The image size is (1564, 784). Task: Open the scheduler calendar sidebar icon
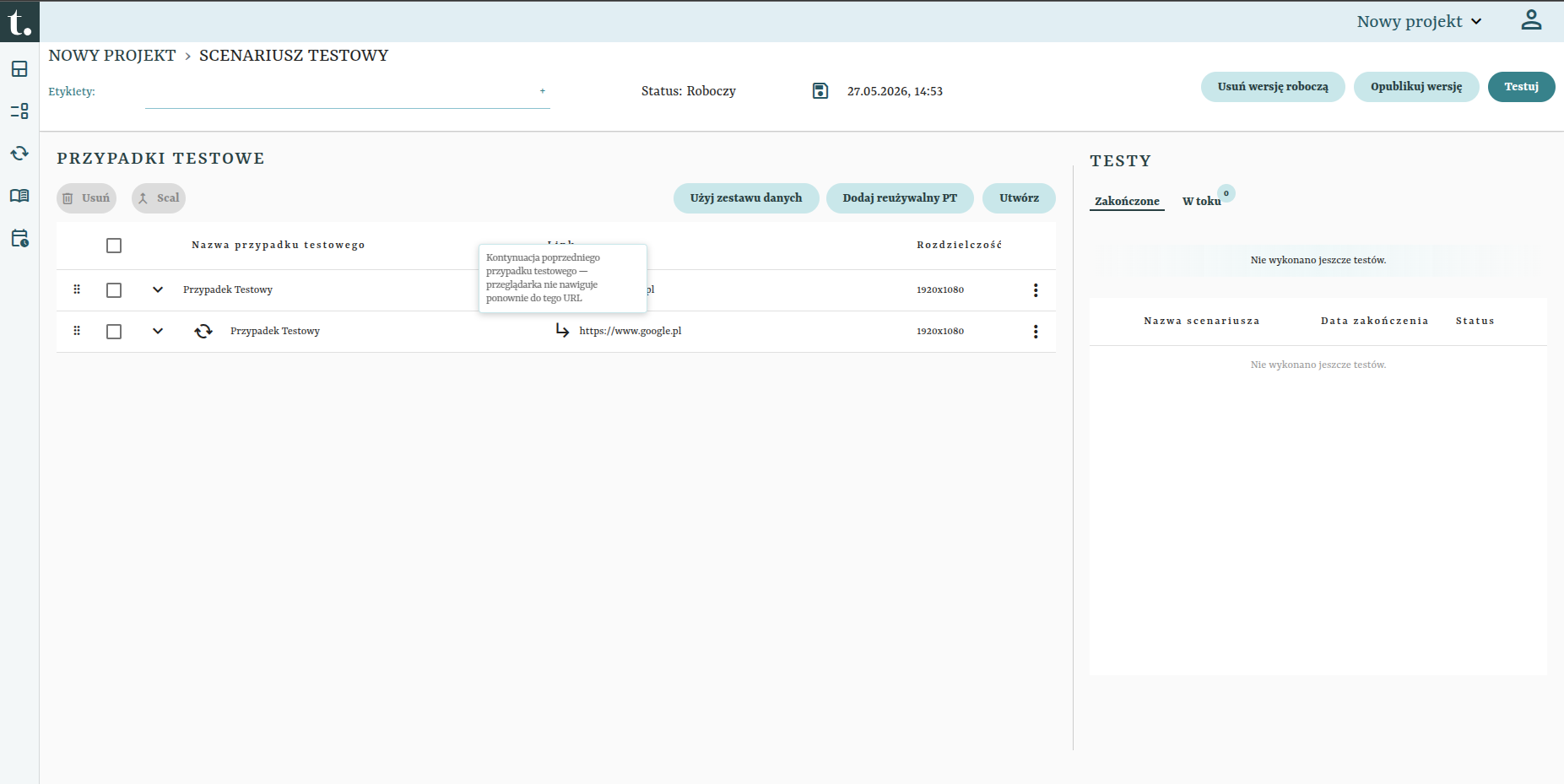pos(19,238)
